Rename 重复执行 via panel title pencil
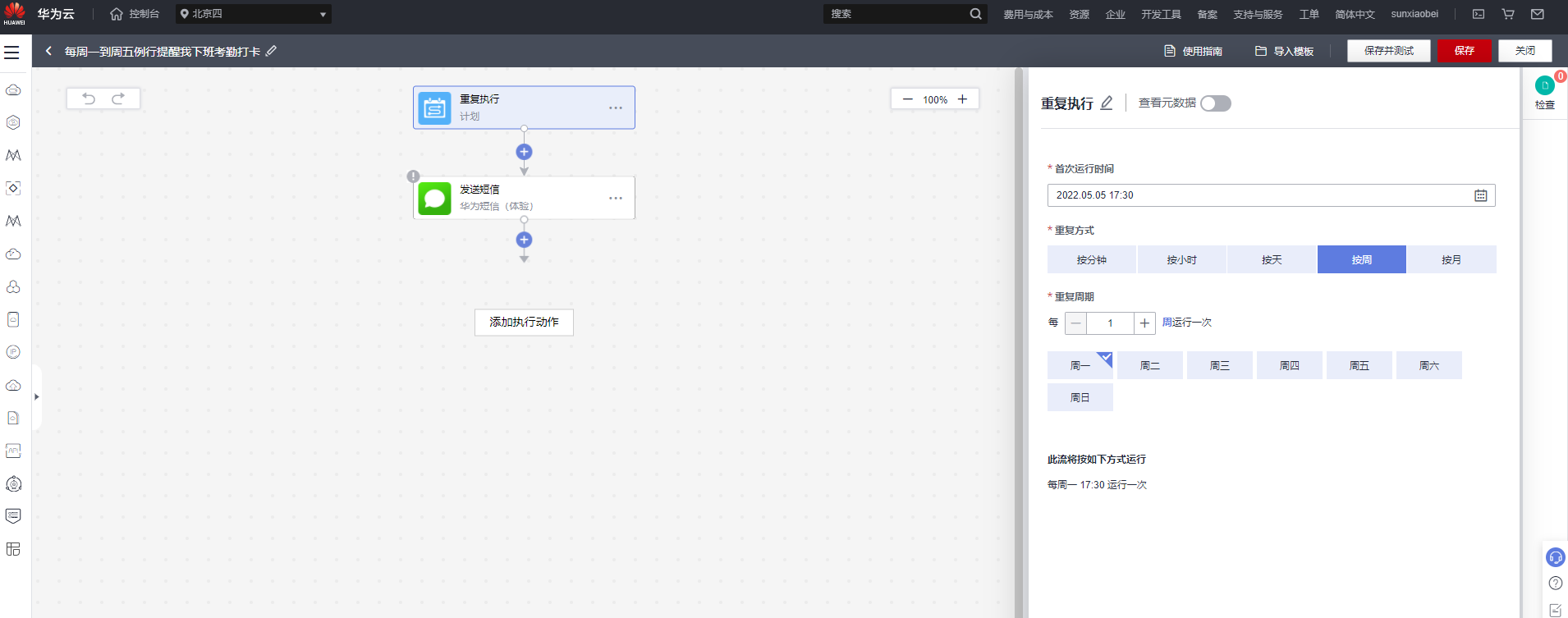 [1107, 103]
